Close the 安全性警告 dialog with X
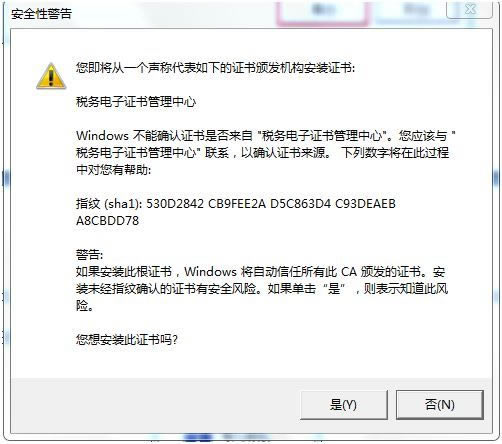This screenshot has width=502, height=444. click(470, 10)
